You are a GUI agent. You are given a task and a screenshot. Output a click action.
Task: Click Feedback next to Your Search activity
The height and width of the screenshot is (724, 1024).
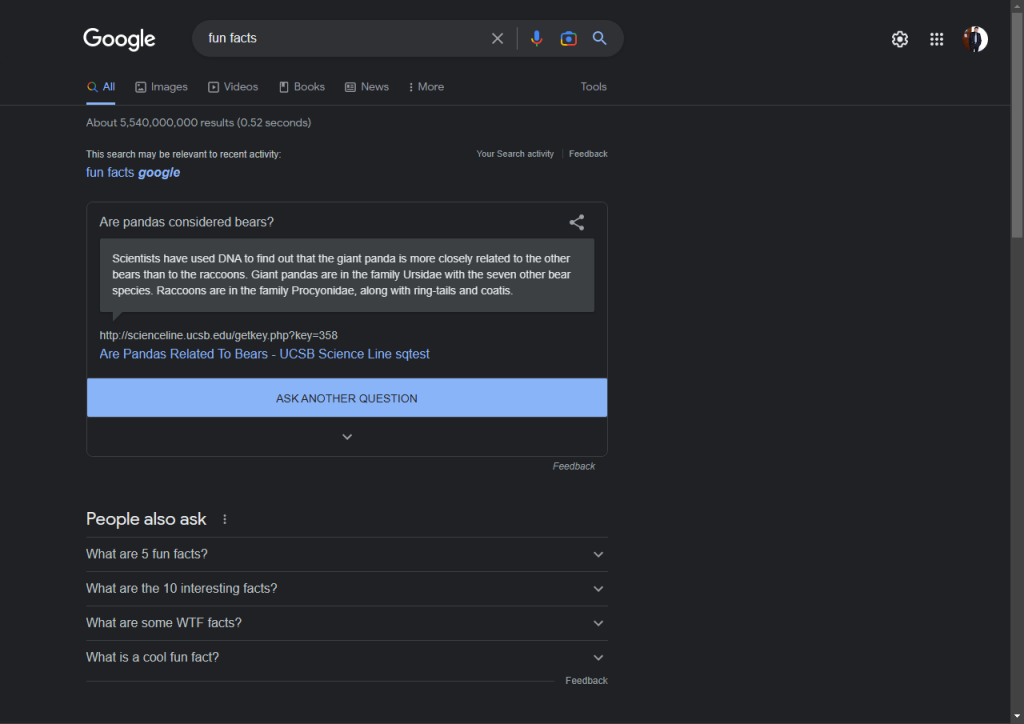(588, 154)
